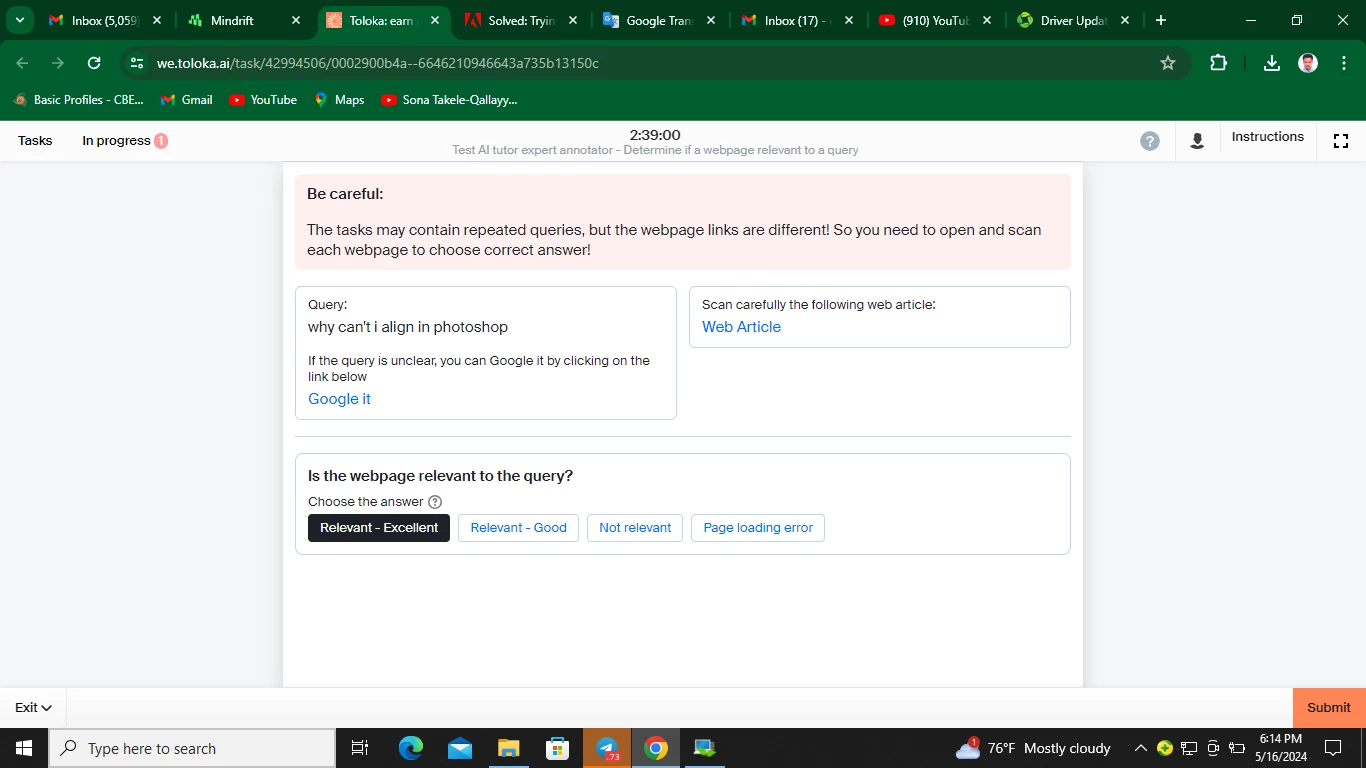Bookmark this page with the star icon
Image resolution: width=1366 pixels, height=768 pixels.
pos(1168,63)
